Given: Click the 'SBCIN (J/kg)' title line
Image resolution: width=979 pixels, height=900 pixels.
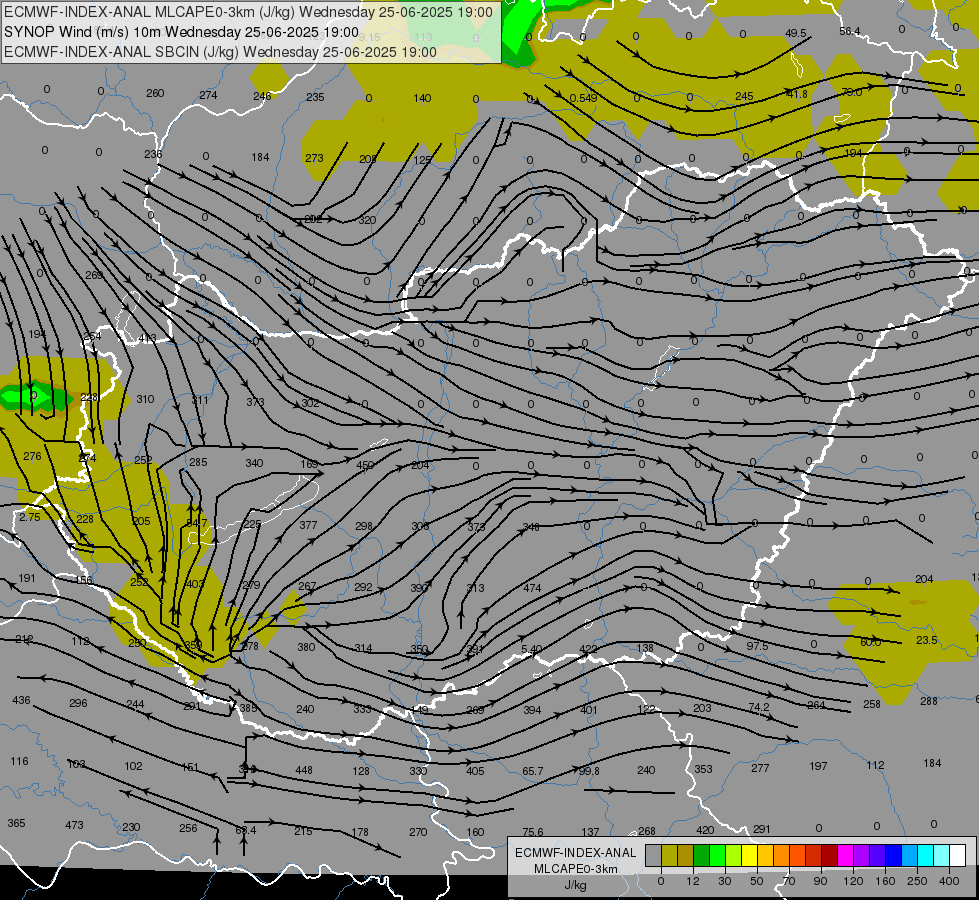Looking at the screenshot, I should (220, 52).
